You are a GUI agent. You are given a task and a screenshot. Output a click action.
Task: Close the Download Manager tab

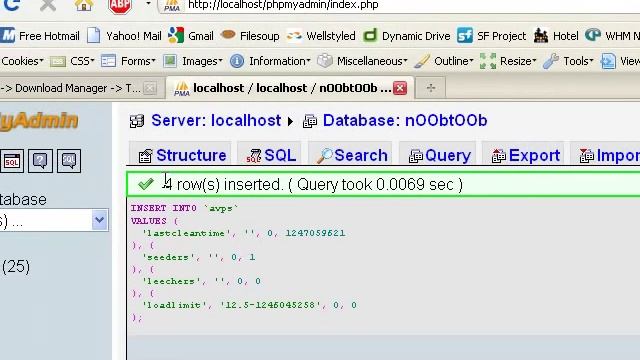coord(150,88)
